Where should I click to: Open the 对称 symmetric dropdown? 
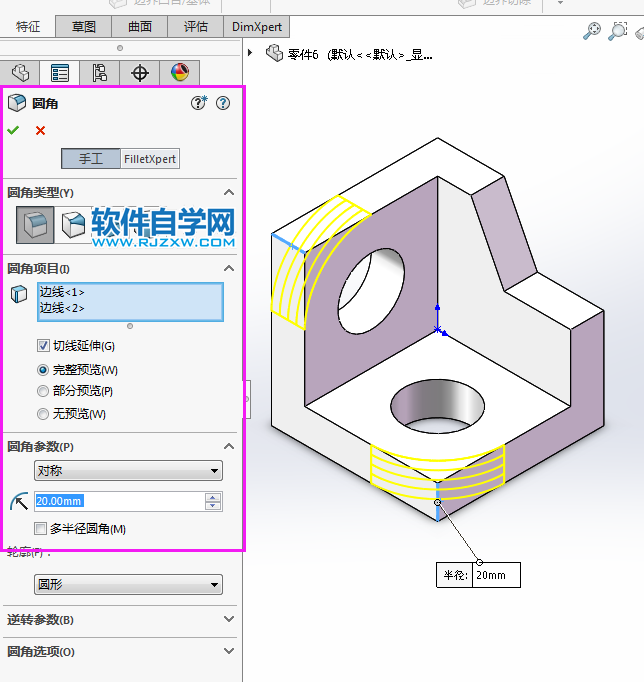click(128, 471)
